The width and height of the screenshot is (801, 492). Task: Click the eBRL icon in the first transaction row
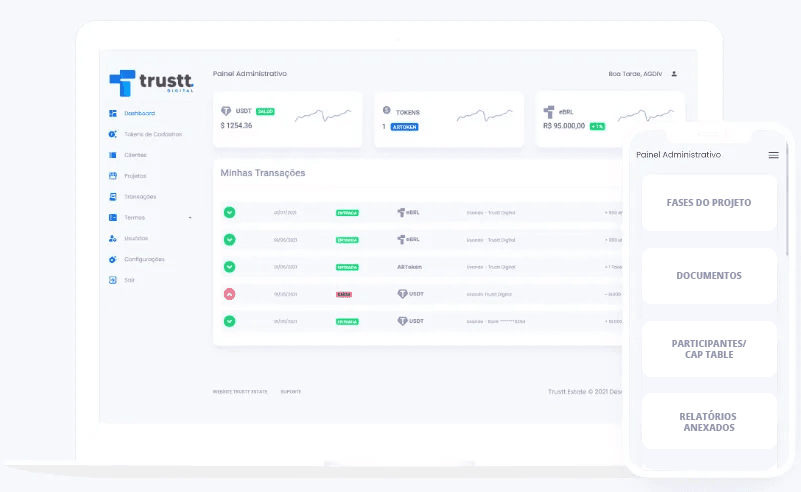tap(402, 213)
